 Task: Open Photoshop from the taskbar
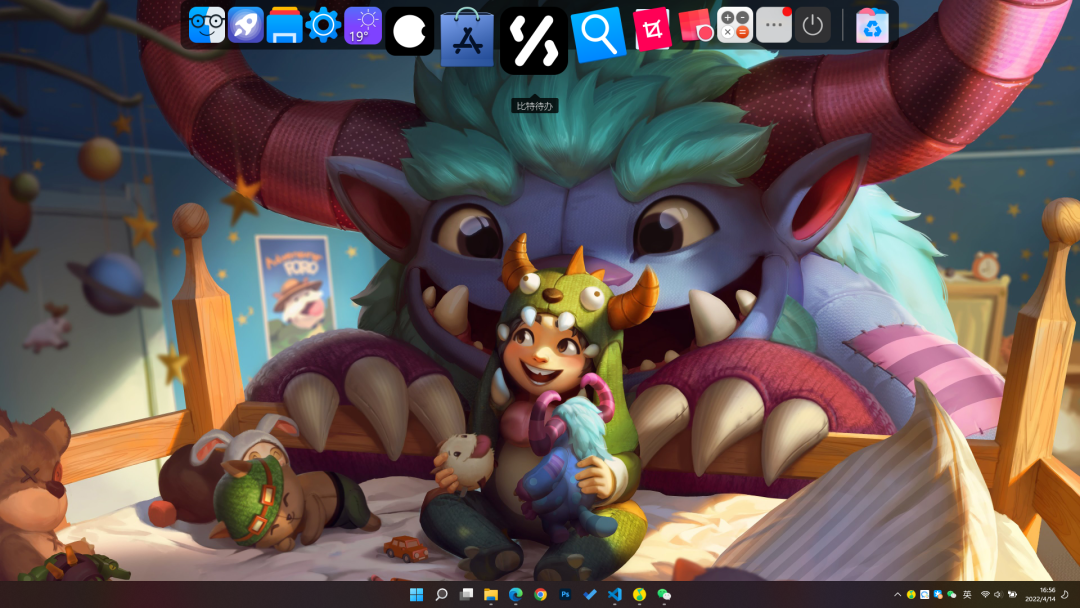pos(565,594)
